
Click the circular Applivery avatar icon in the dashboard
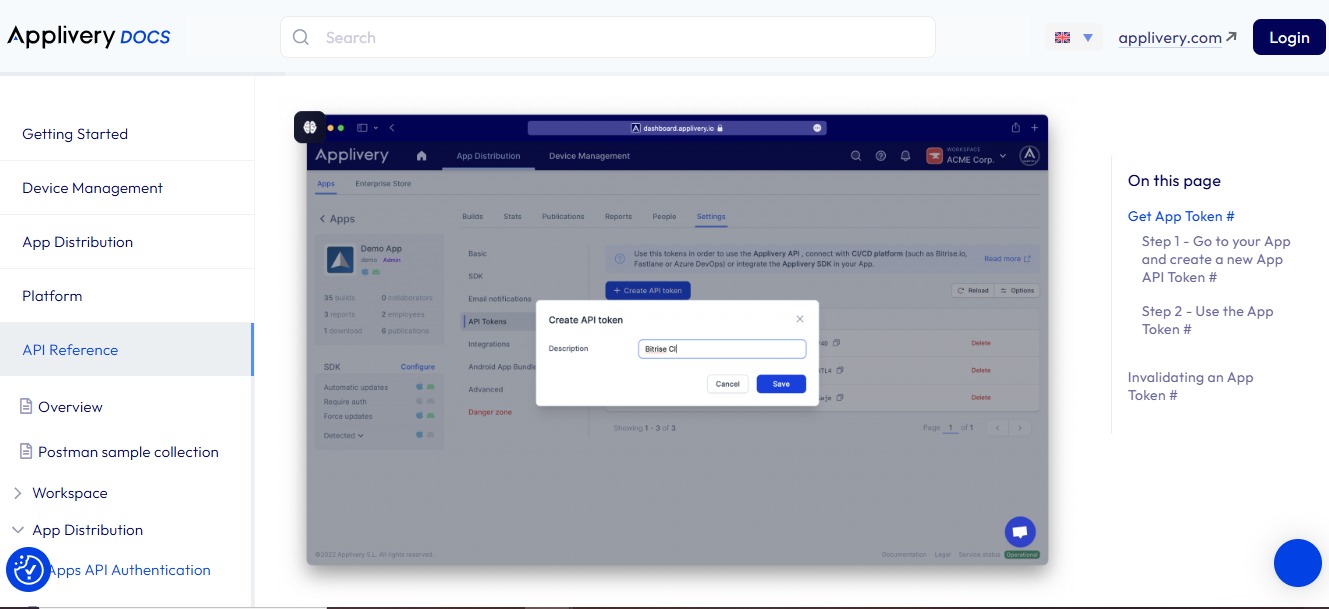1029,155
